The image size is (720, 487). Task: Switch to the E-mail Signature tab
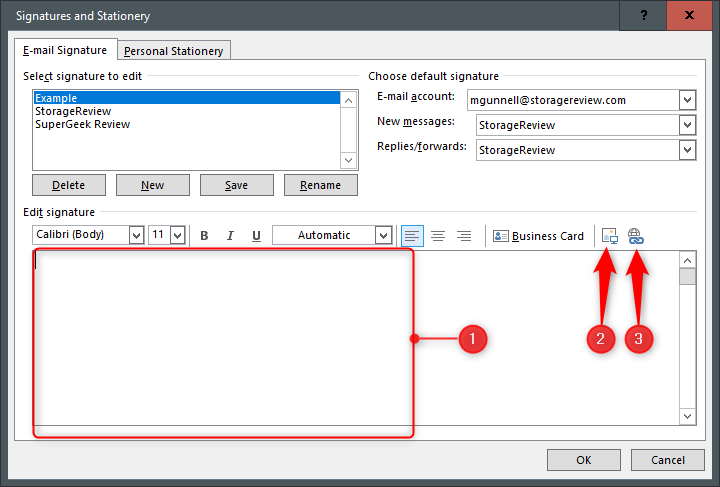[65, 50]
